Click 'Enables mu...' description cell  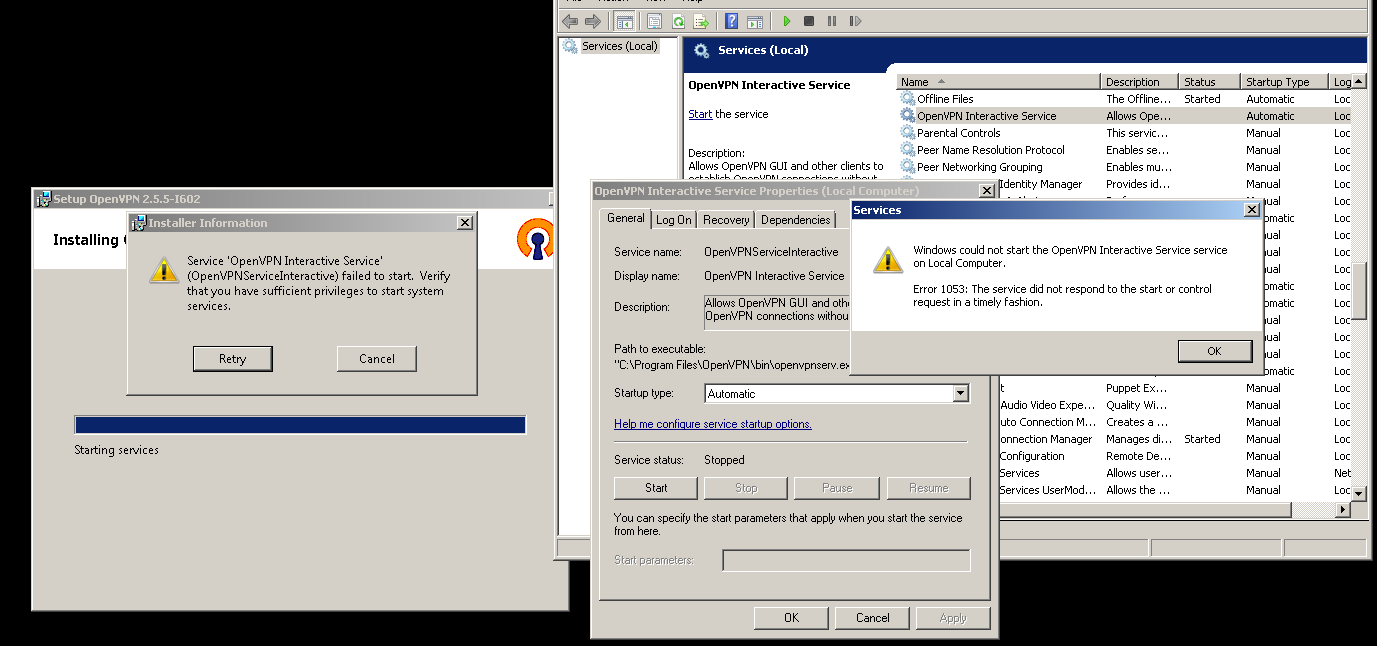[1138, 167]
